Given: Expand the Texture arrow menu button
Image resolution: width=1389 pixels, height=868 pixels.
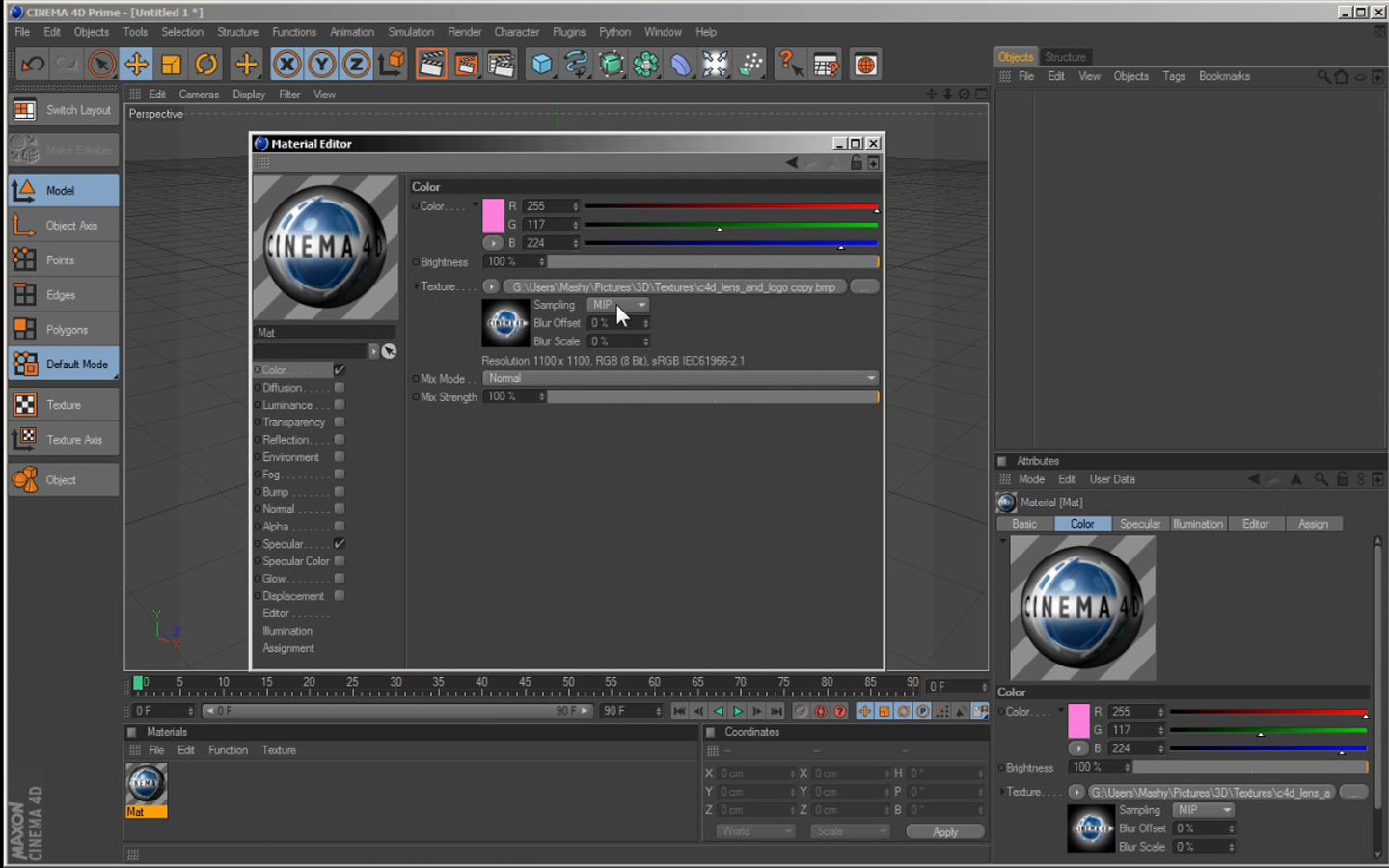Looking at the screenshot, I should 491,287.
